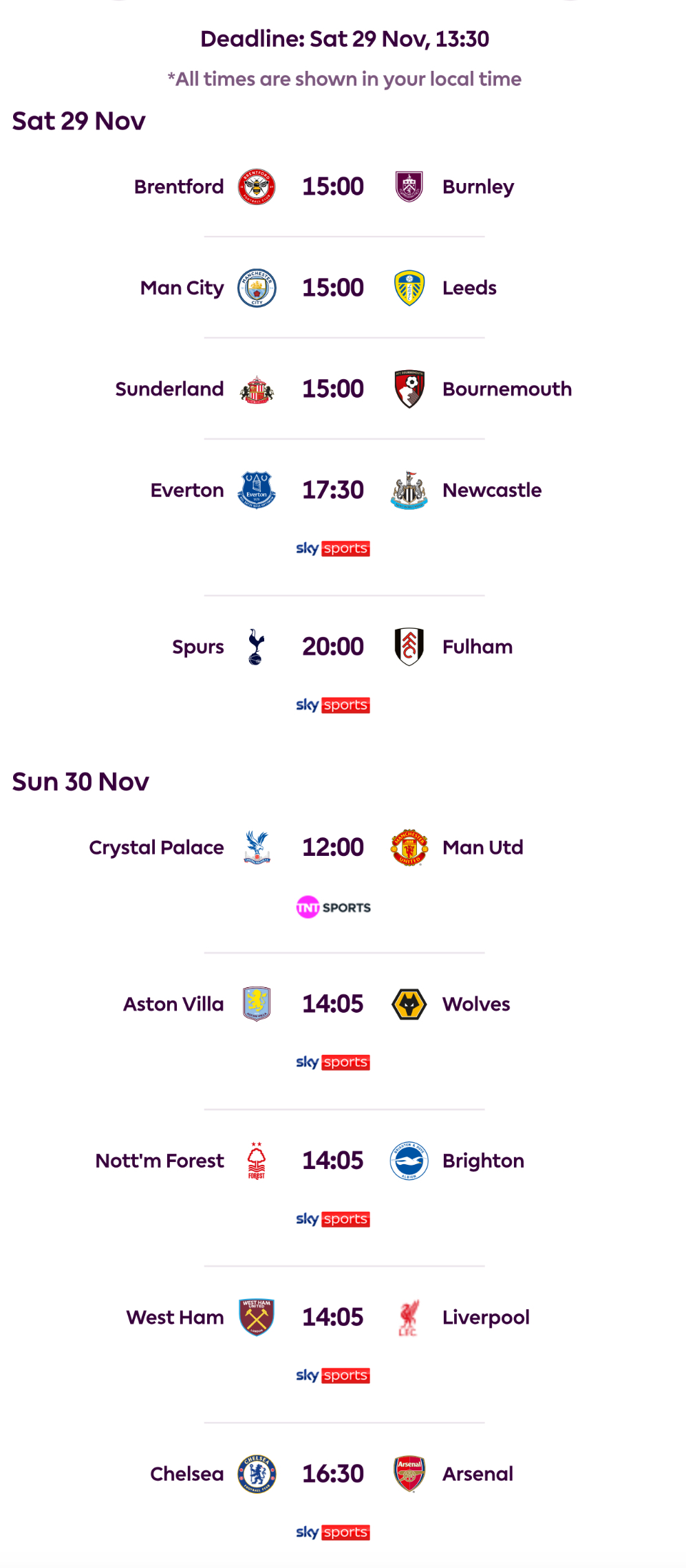
Task: Click the Leeds club badge
Action: 409,288
